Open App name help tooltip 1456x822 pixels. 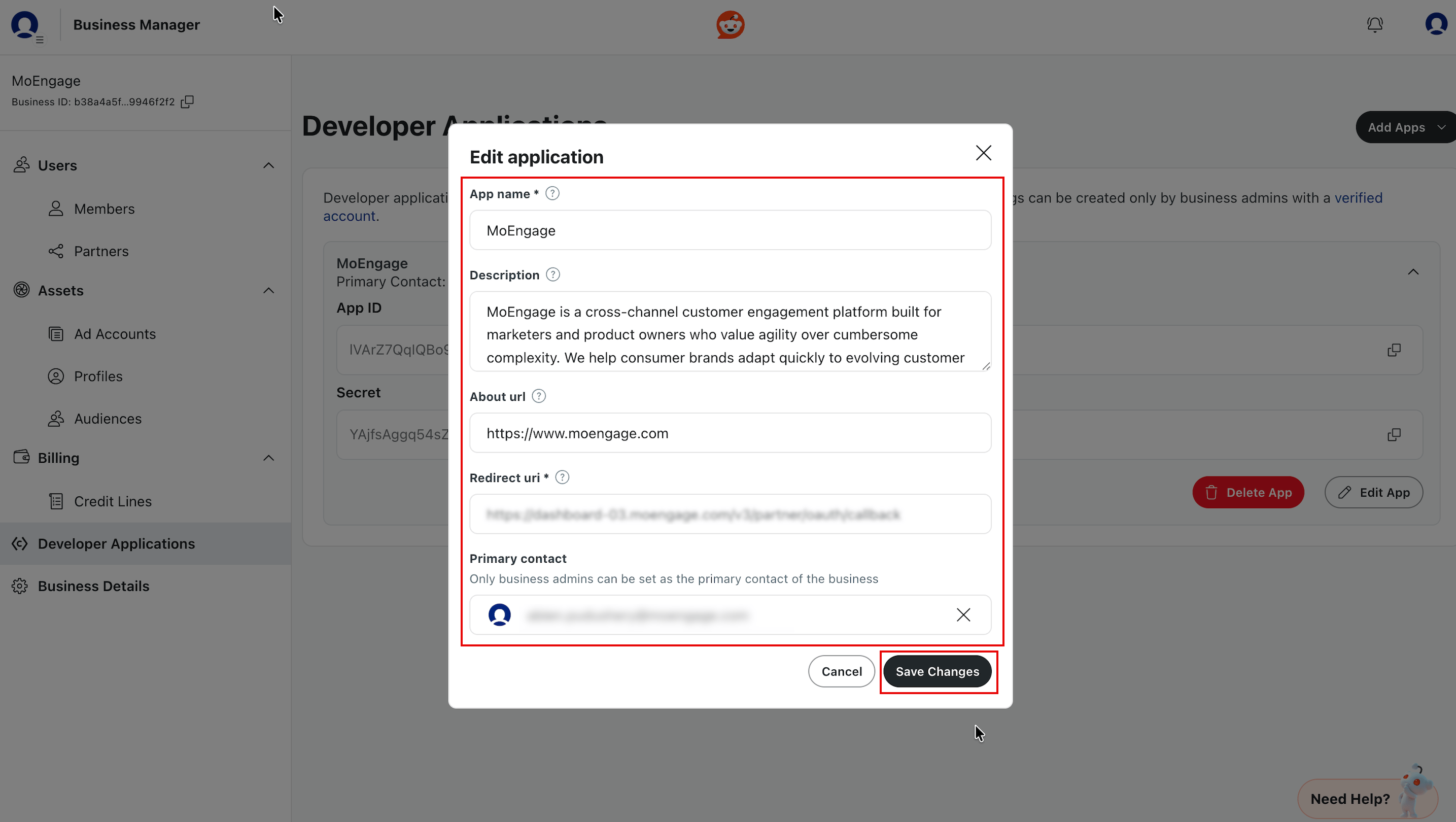tap(552, 194)
